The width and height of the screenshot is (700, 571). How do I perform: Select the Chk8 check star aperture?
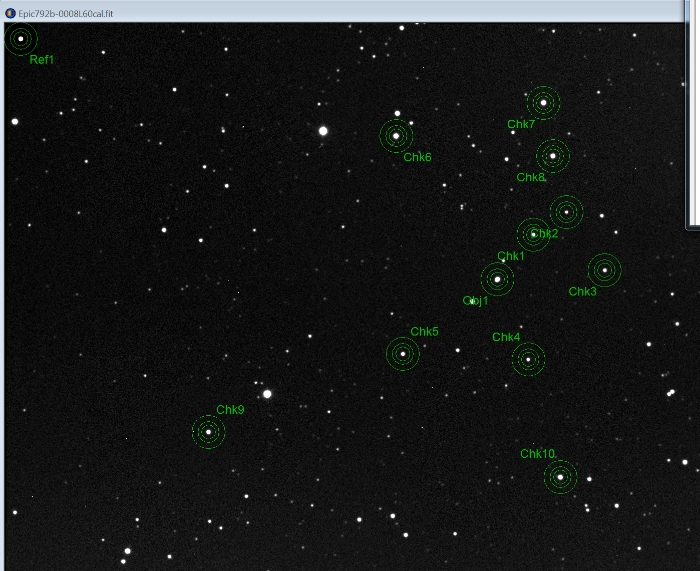point(552,155)
